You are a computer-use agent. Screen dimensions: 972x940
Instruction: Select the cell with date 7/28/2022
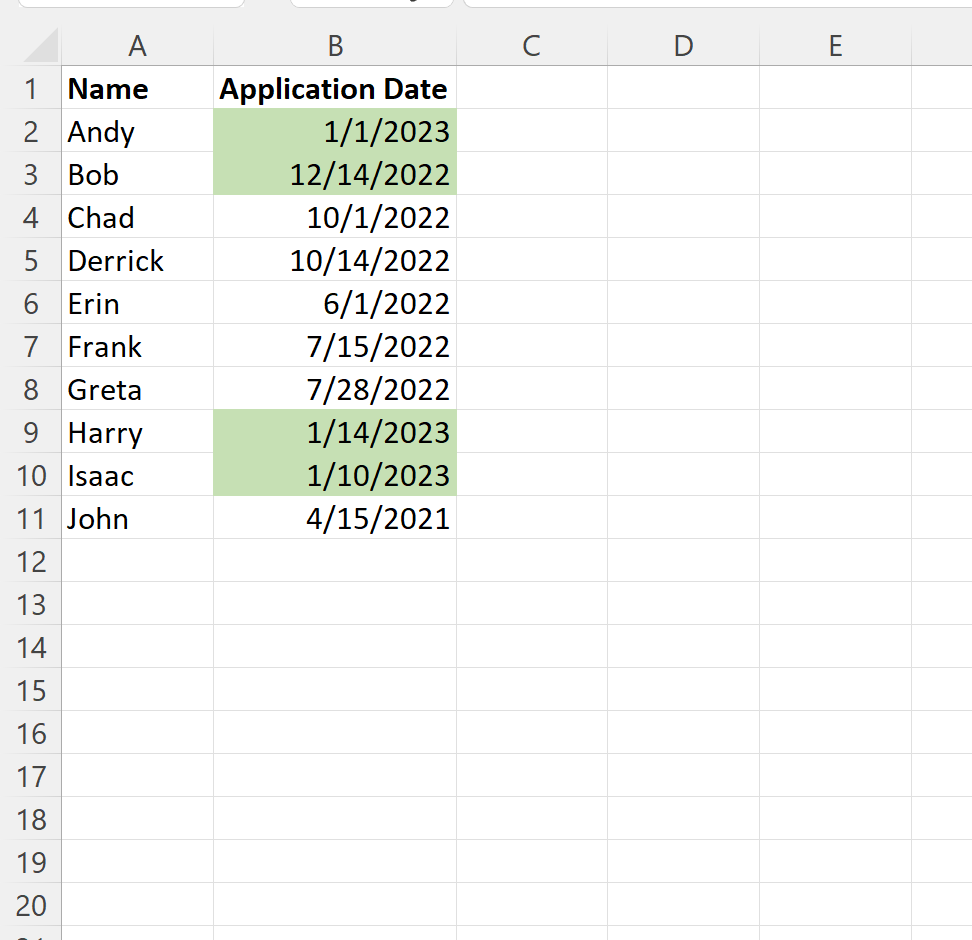(335, 388)
